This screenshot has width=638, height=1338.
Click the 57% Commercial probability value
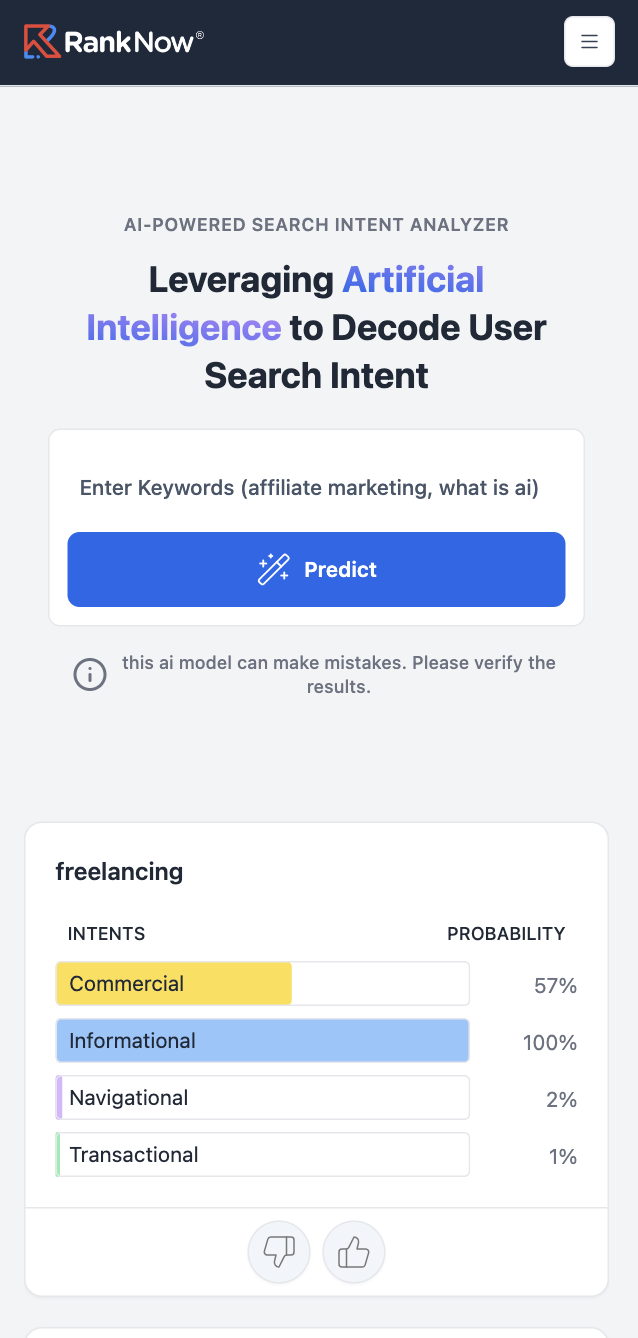tap(555, 986)
